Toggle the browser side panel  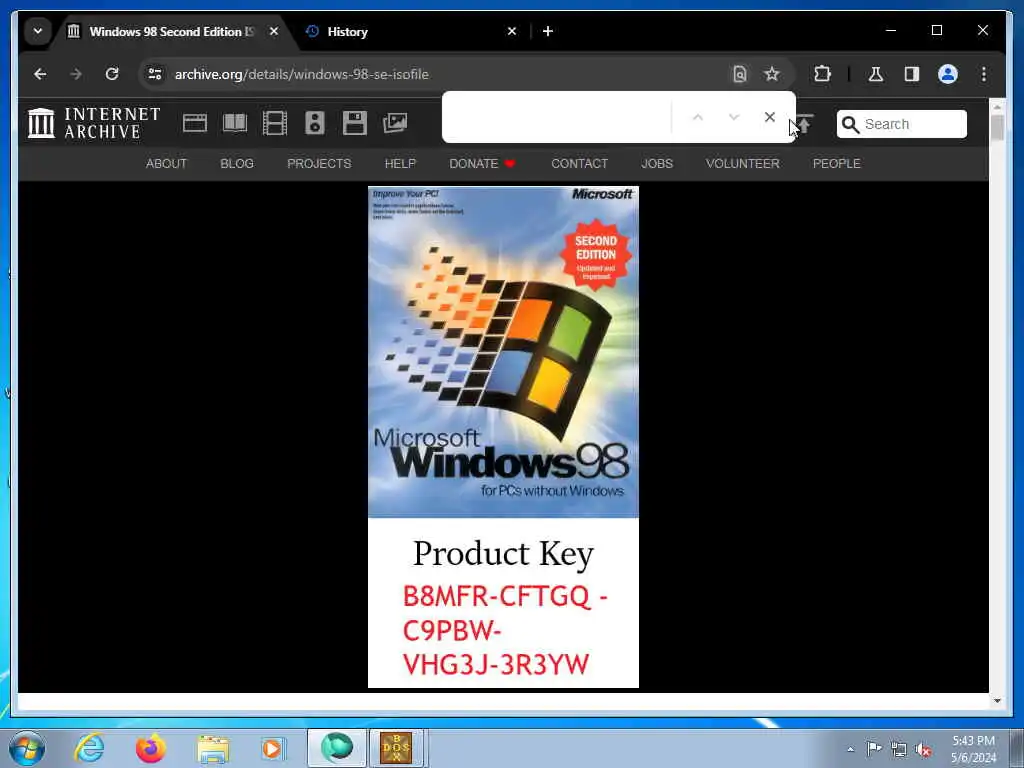tap(912, 74)
